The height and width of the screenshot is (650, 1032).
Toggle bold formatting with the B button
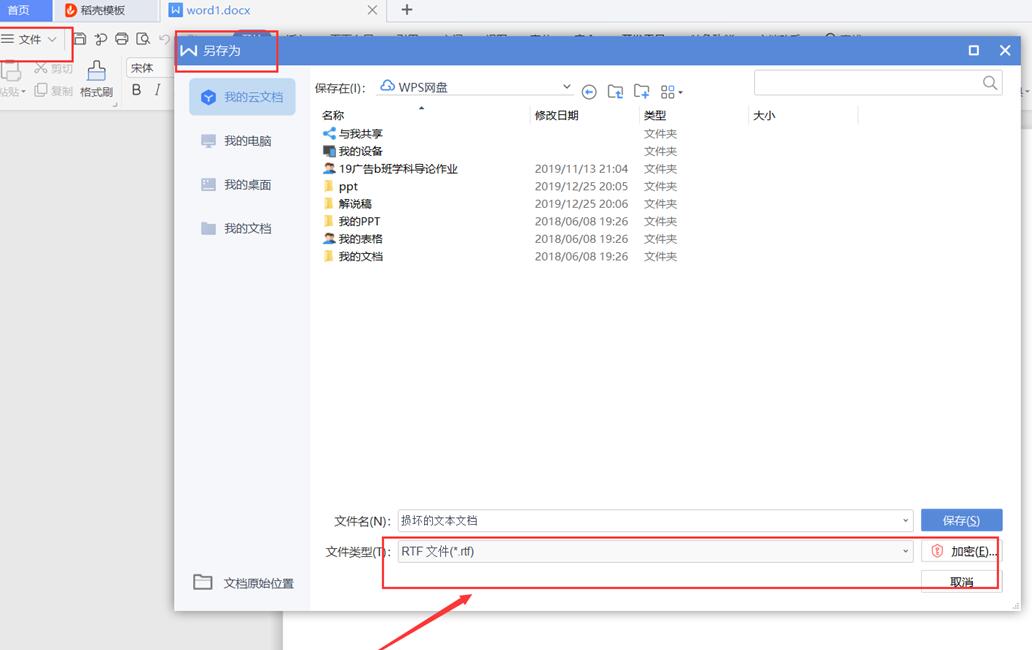[136, 89]
